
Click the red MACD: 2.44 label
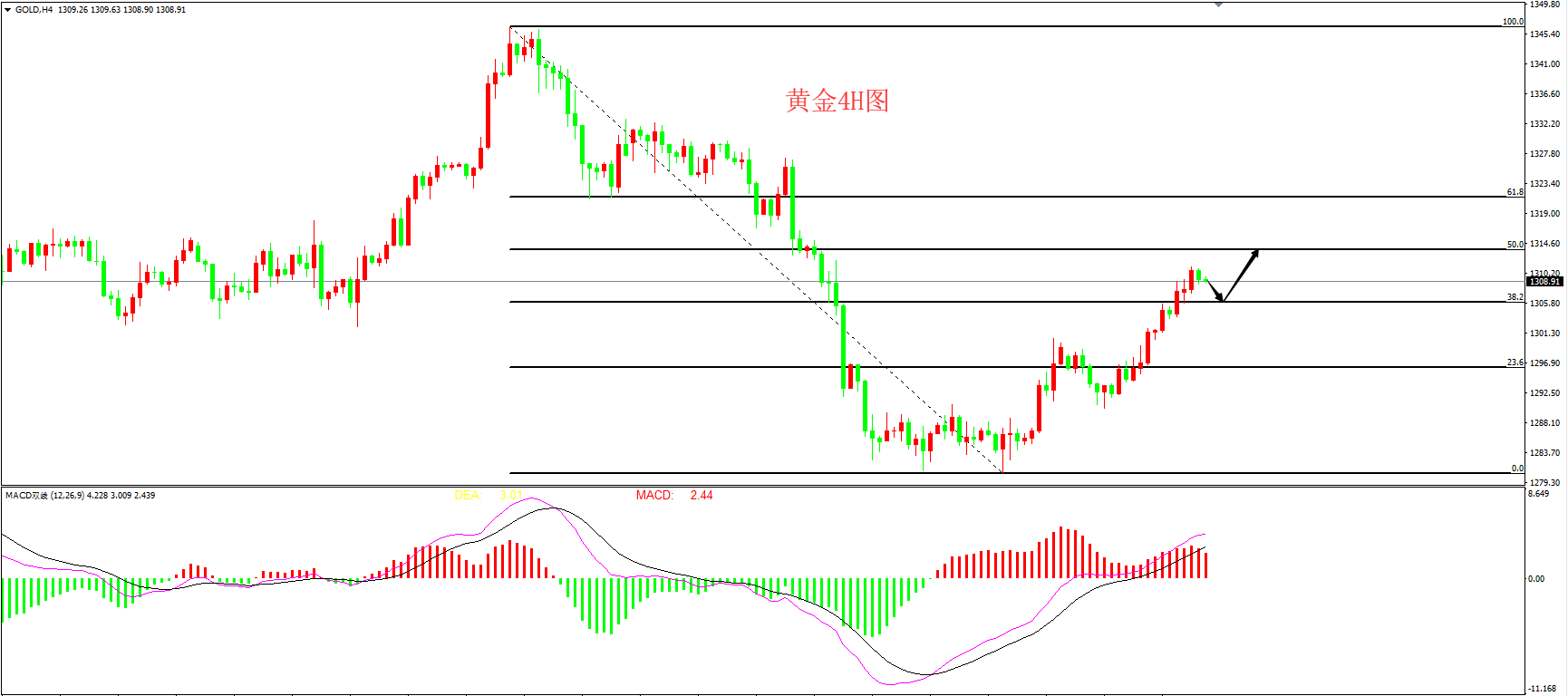coord(674,496)
